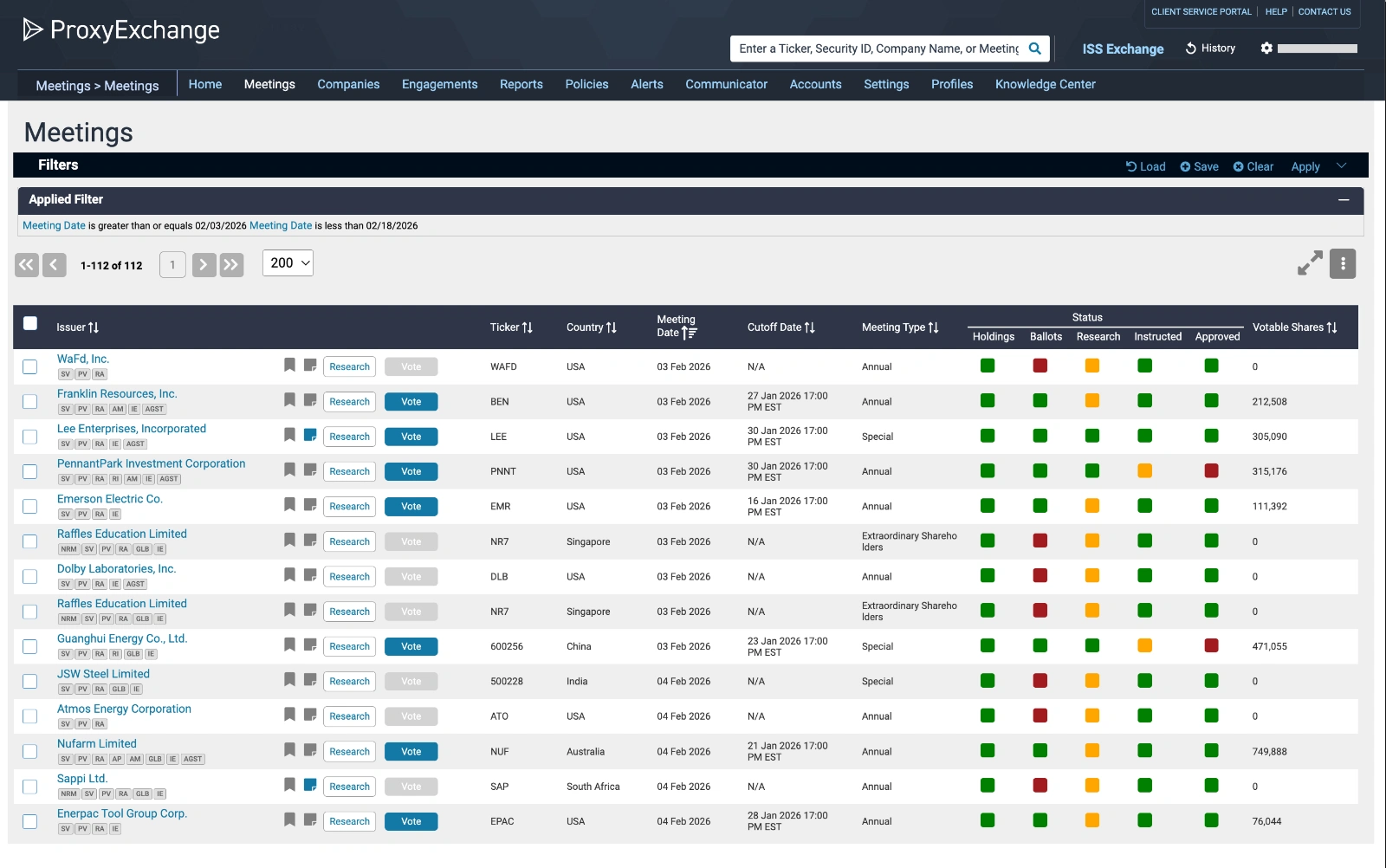
Task: Click Vote button for Enerpac Tool Group Corp.
Action: click(411, 821)
